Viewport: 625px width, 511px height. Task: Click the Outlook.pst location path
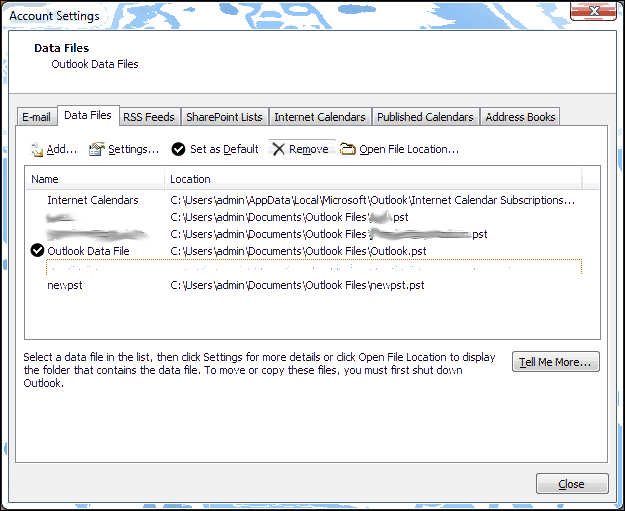click(298, 251)
